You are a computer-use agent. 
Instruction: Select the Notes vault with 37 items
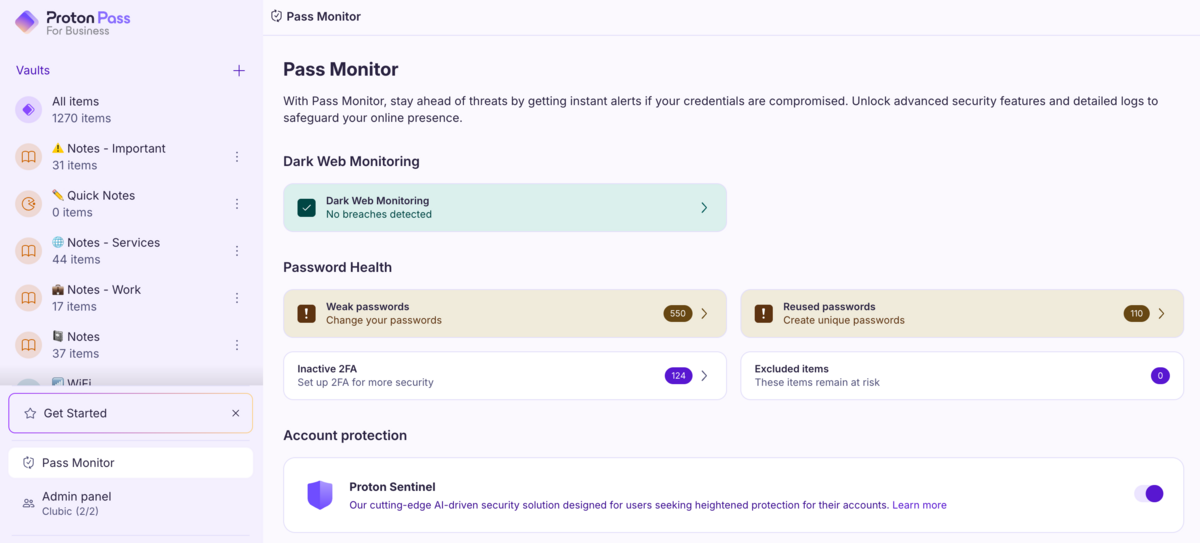[130, 345]
